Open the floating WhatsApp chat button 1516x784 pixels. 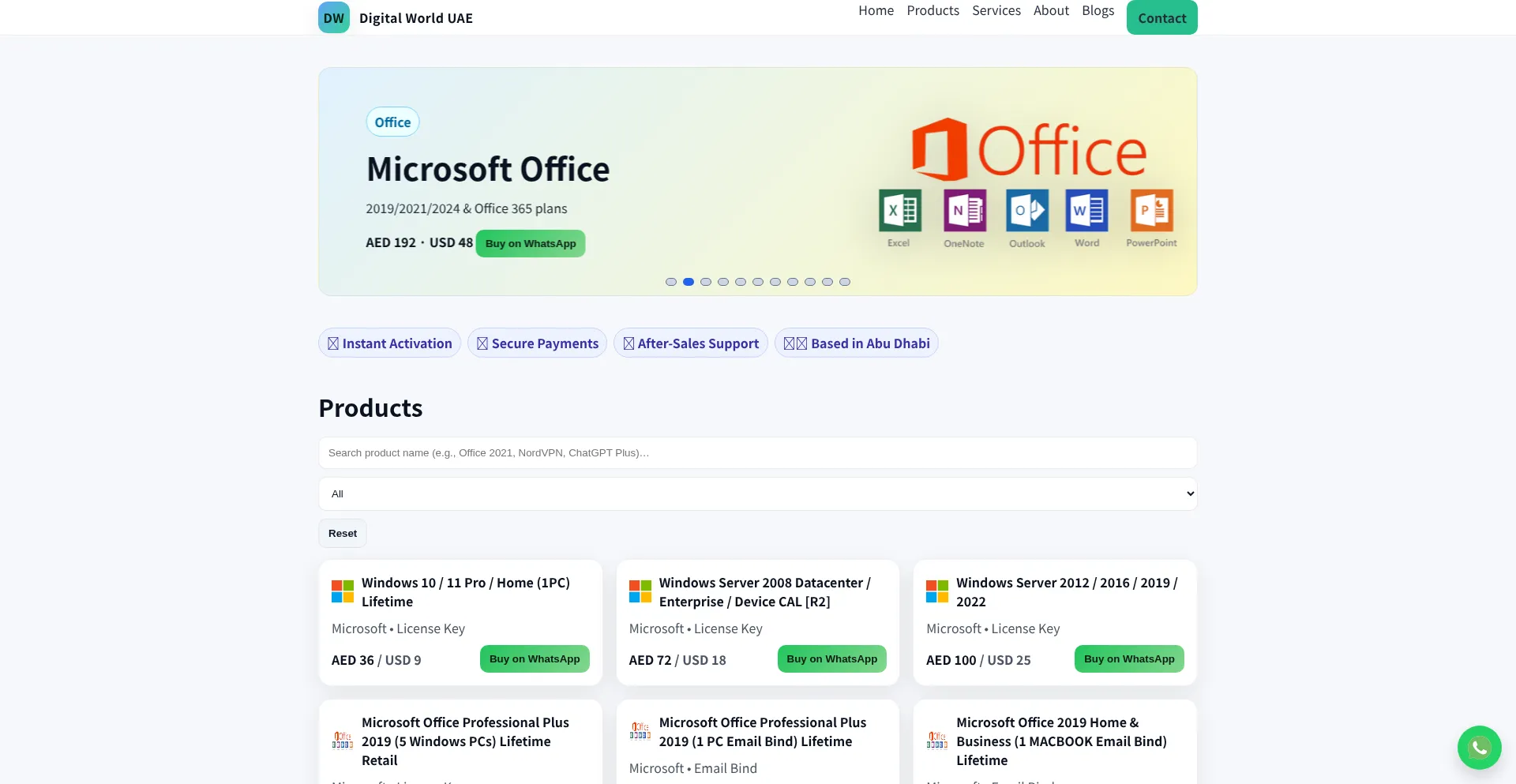coord(1479,747)
